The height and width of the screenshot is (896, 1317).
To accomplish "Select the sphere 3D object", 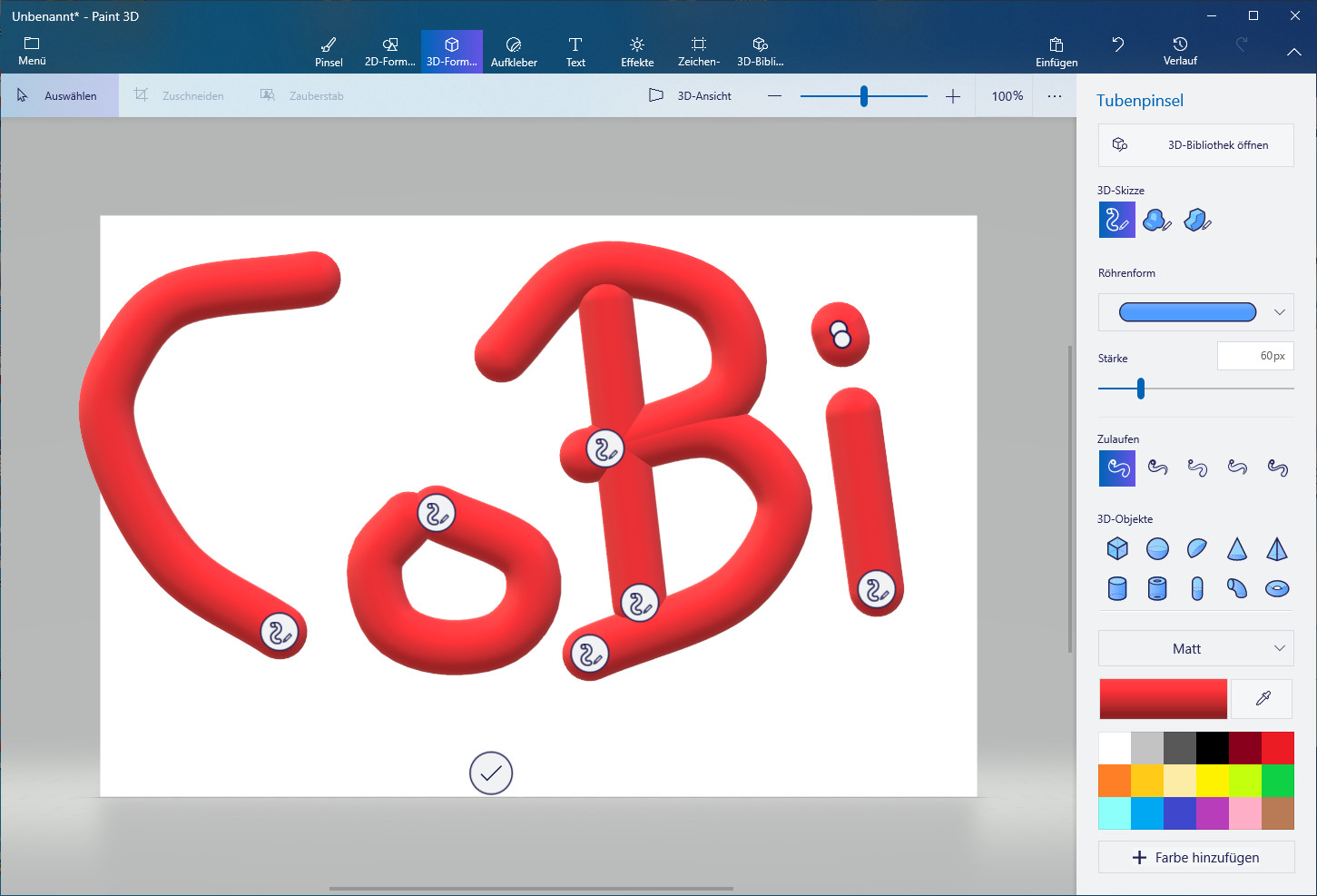I will coord(1156,548).
